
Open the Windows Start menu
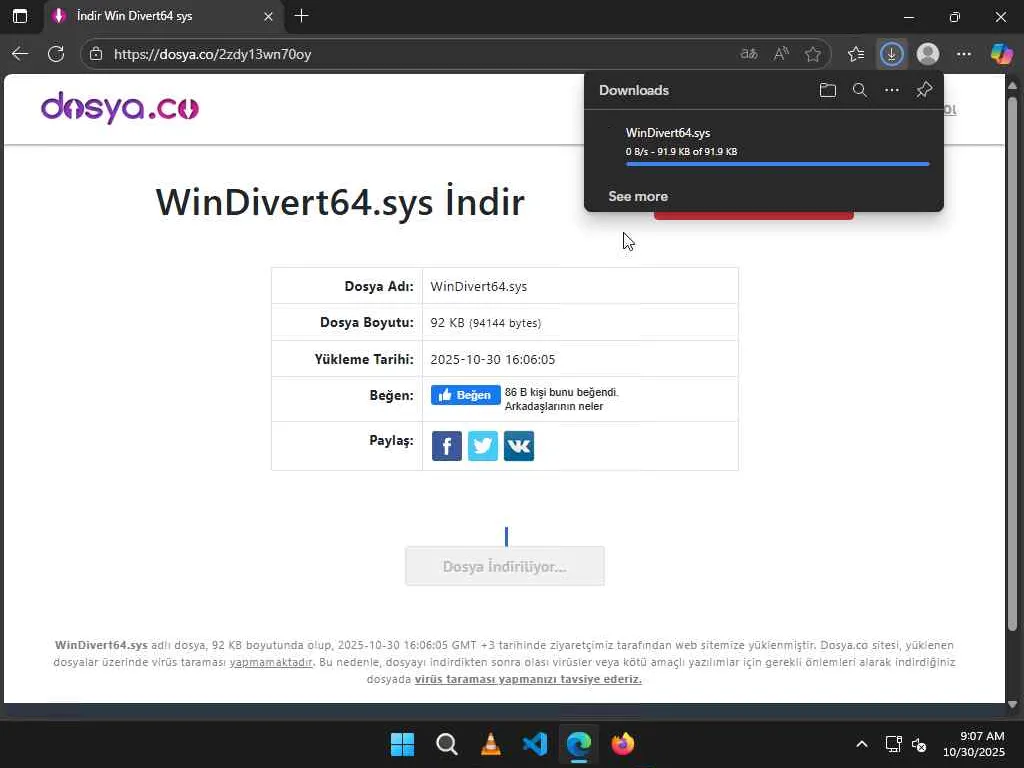(x=402, y=744)
